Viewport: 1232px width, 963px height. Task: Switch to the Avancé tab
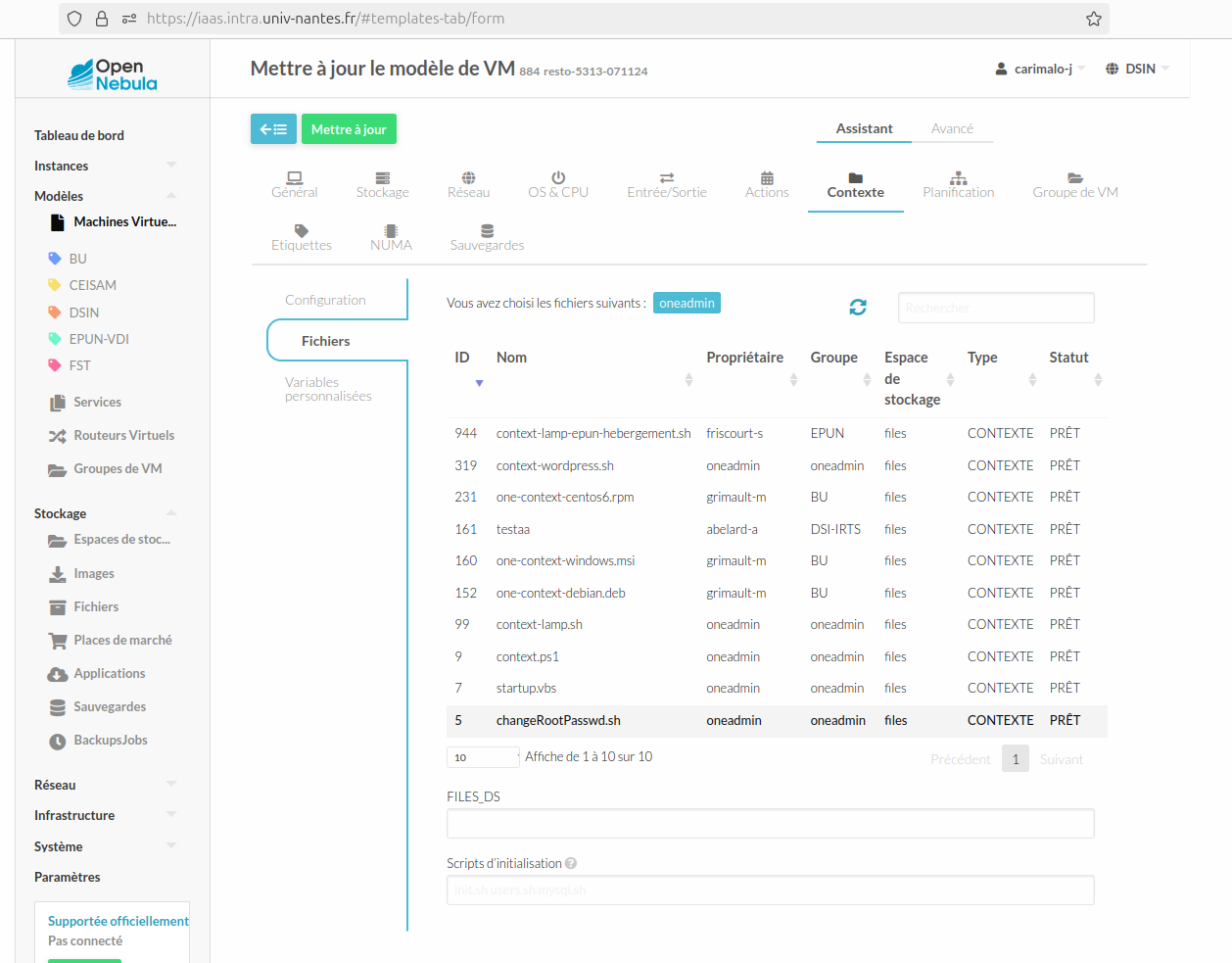point(953,128)
